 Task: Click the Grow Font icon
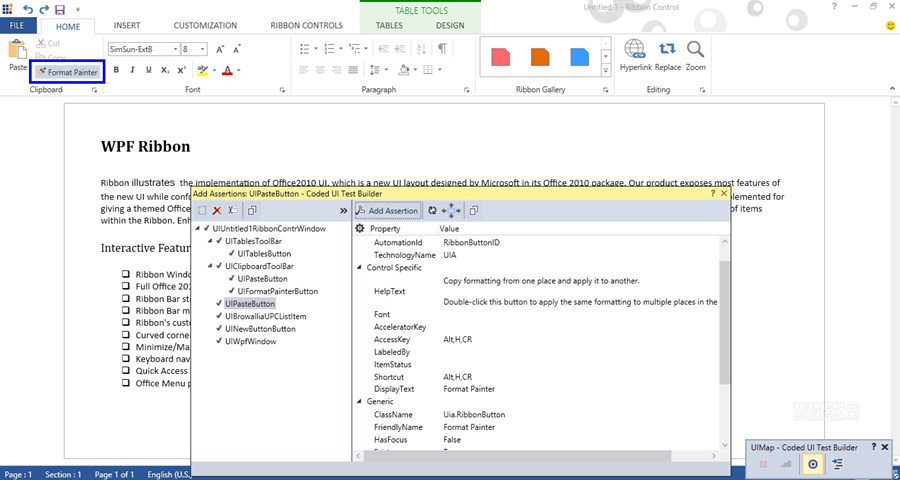[x=220, y=49]
